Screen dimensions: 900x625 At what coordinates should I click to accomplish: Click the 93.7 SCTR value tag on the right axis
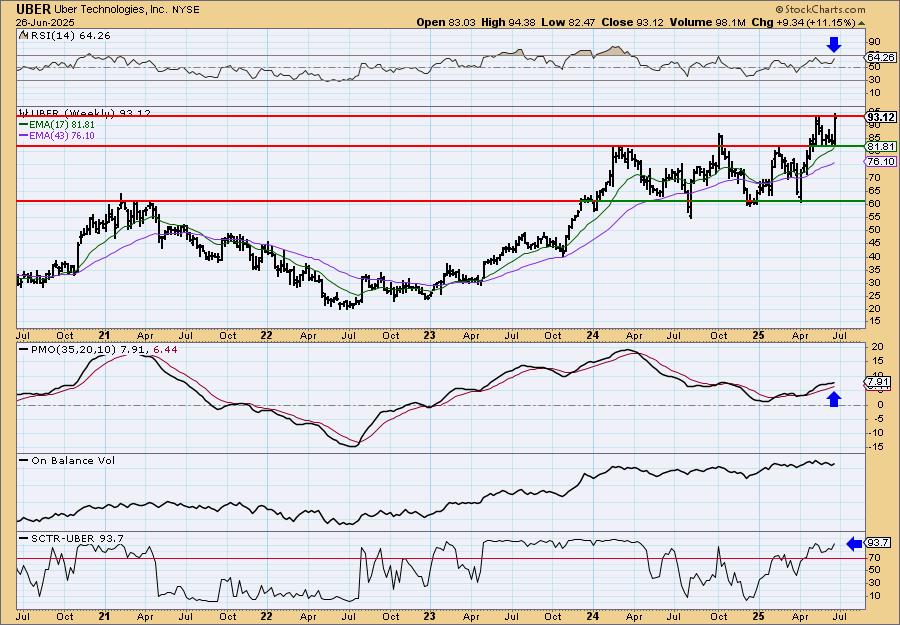click(878, 543)
